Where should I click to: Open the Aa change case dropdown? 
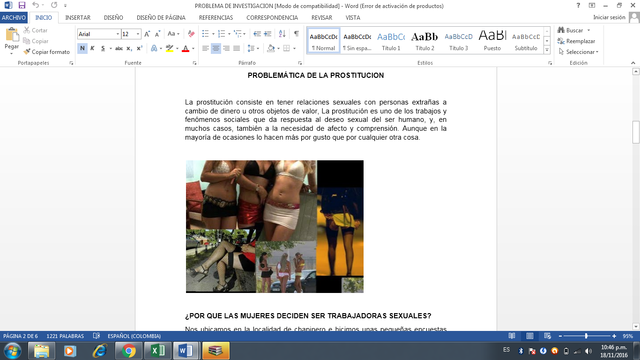pyautogui.click(x=173, y=34)
